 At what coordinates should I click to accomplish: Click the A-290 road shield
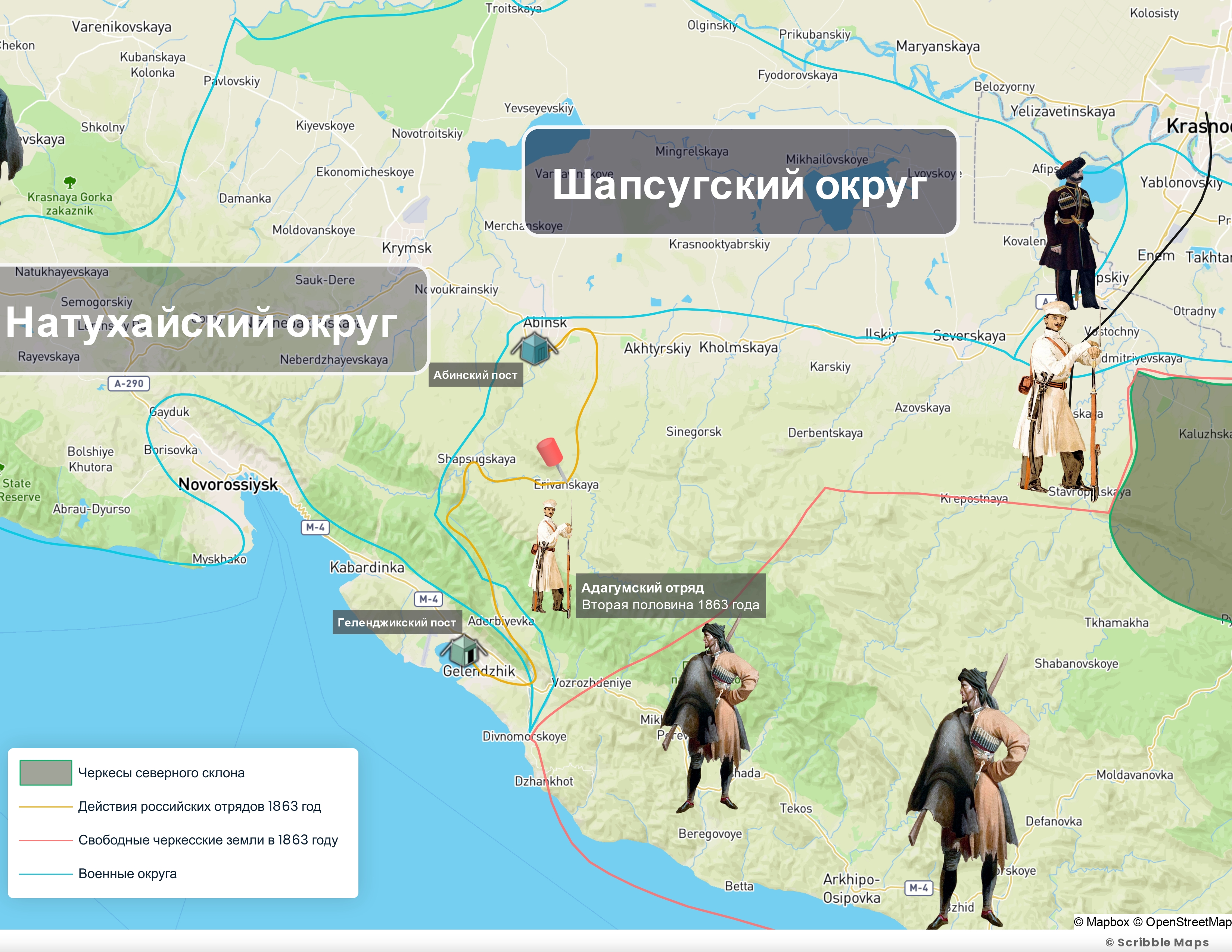pyautogui.click(x=129, y=383)
